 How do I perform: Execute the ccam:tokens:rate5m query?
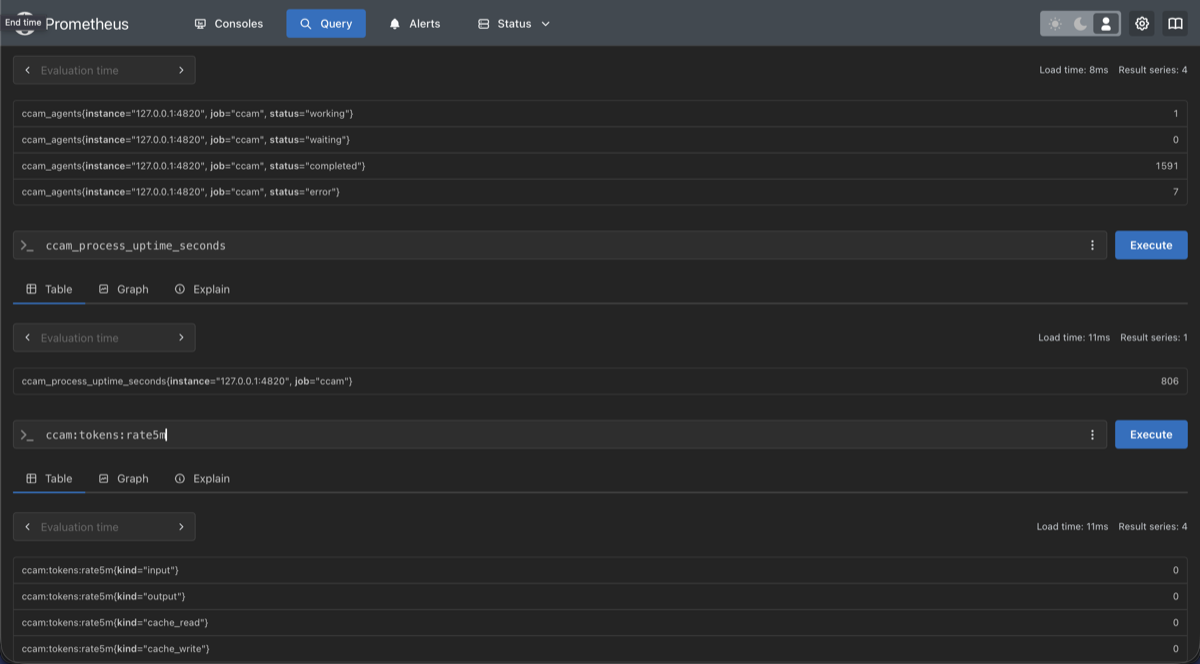[x=1151, y=435]
